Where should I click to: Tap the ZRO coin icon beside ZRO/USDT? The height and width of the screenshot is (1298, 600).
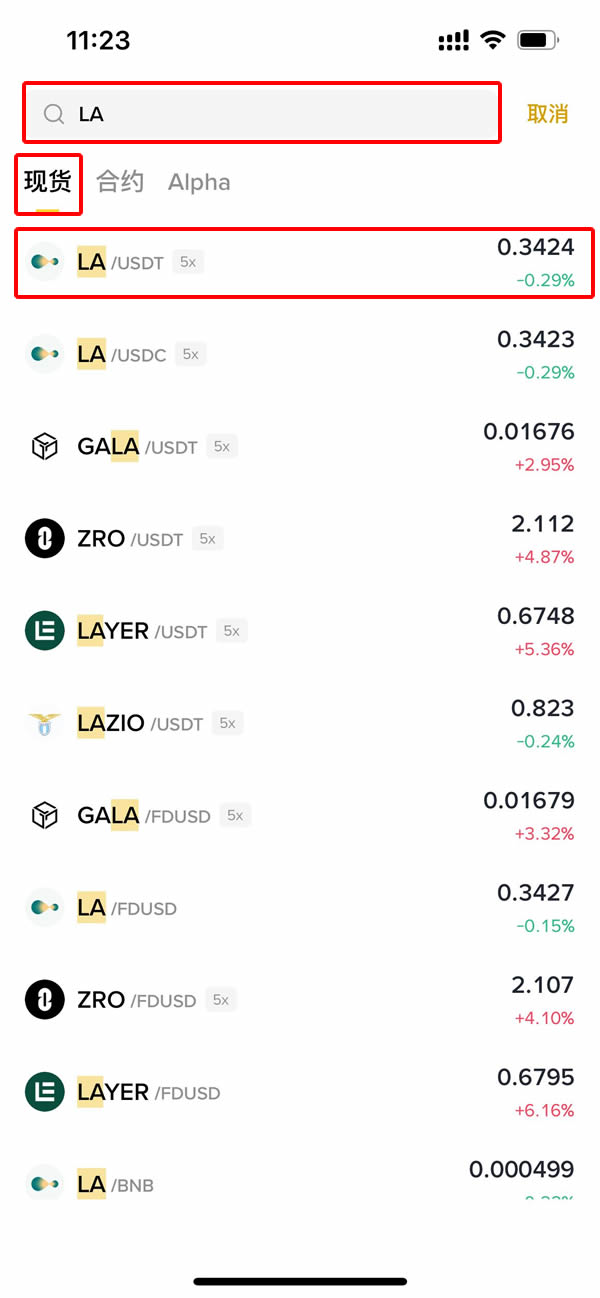(44, 539)
